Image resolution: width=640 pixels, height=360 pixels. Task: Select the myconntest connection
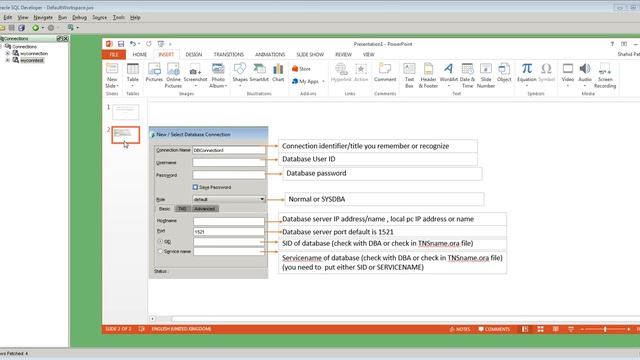pyautogui.click(x=31, y=60)
